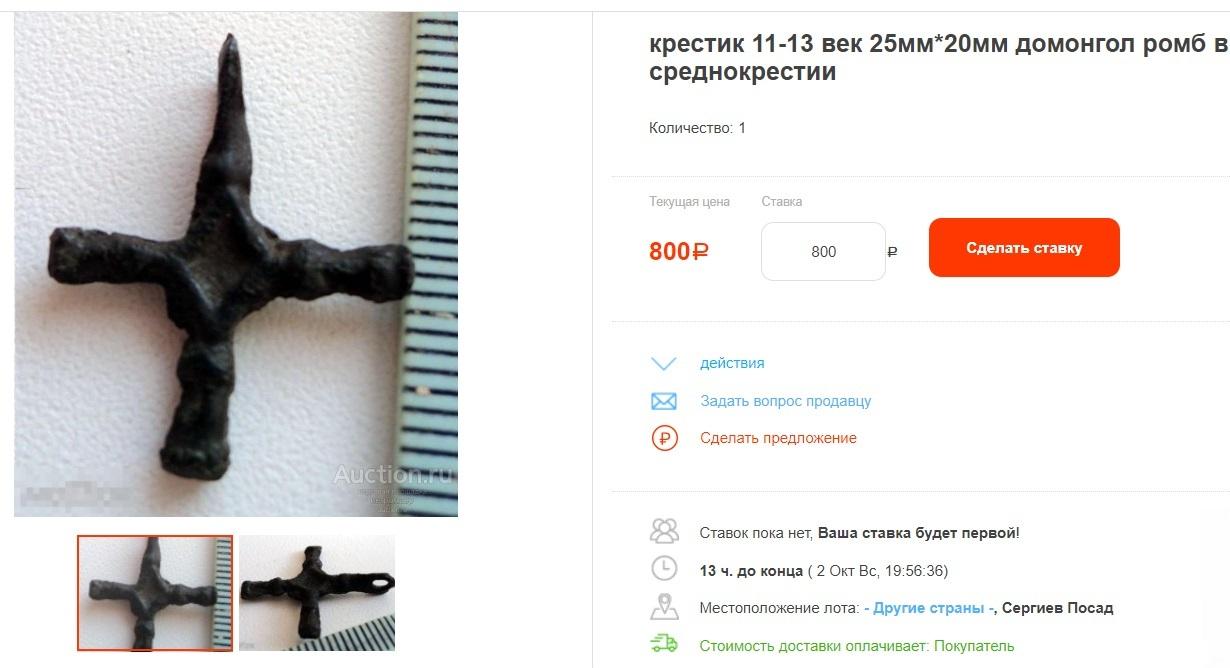
Task: Open the Задать вопрос продавцу link
Action: pyautogui.click(x=786, y=401)
